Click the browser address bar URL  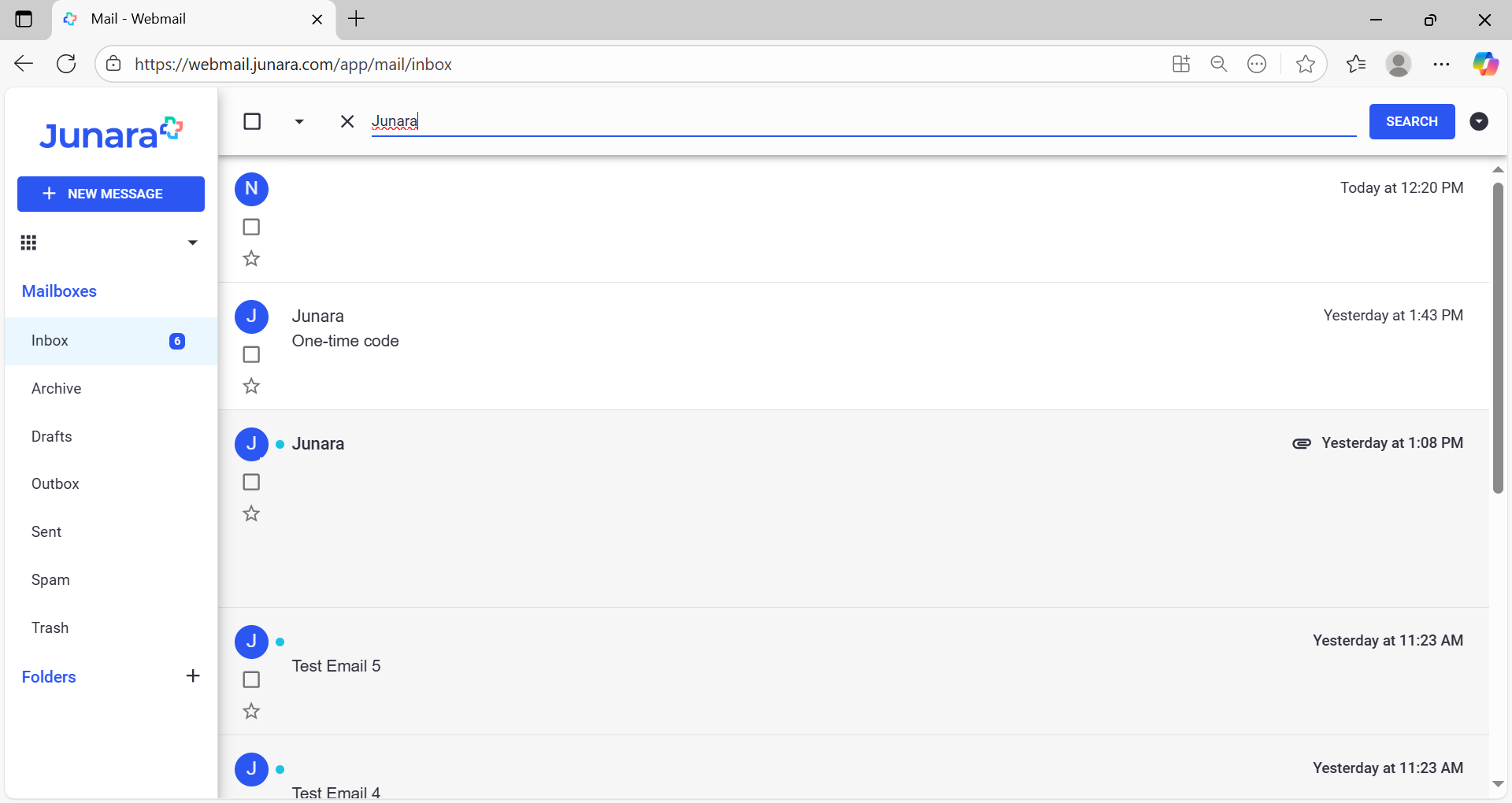point(293,65)
